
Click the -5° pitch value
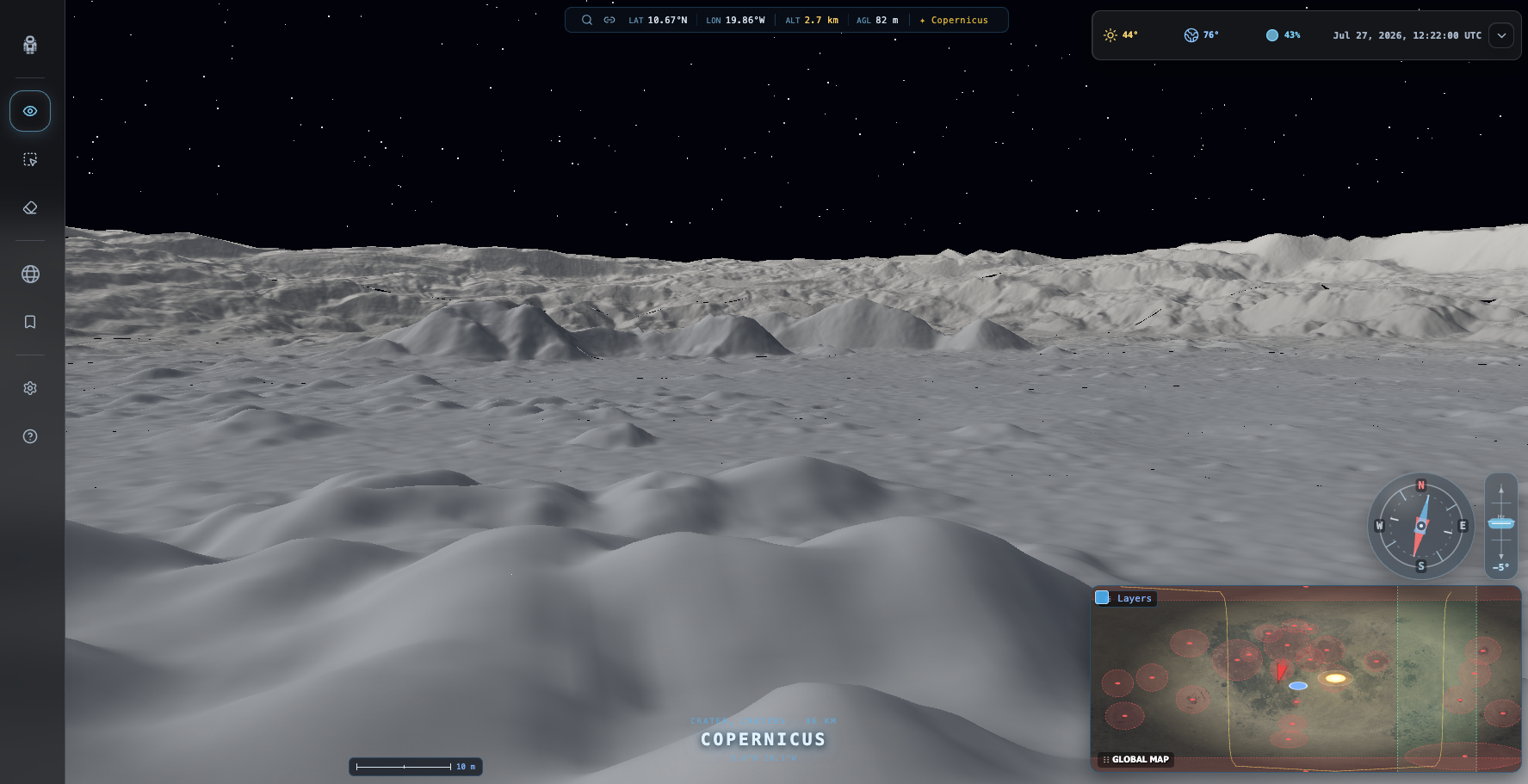click(1500, 568)
